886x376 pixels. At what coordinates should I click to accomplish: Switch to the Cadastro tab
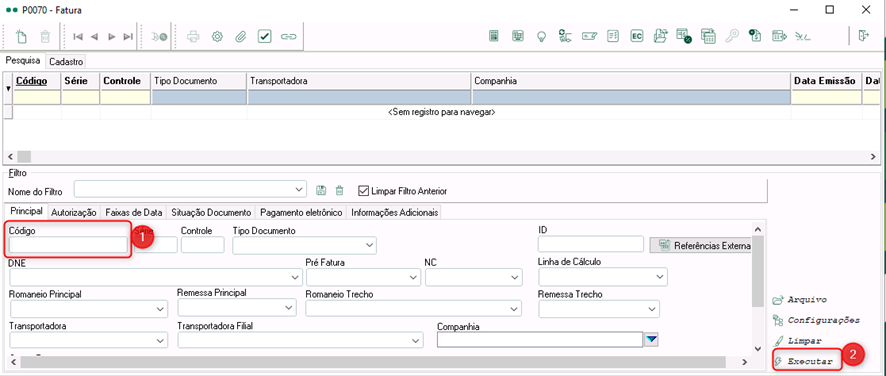66,61
